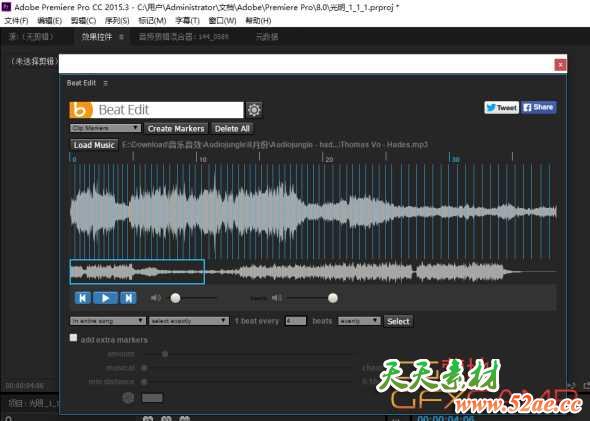Image resolution: width=590 pixels, height=421 pixels.
Task: Open the Beat Edit panel menu icon
Action: click(106, 83)
